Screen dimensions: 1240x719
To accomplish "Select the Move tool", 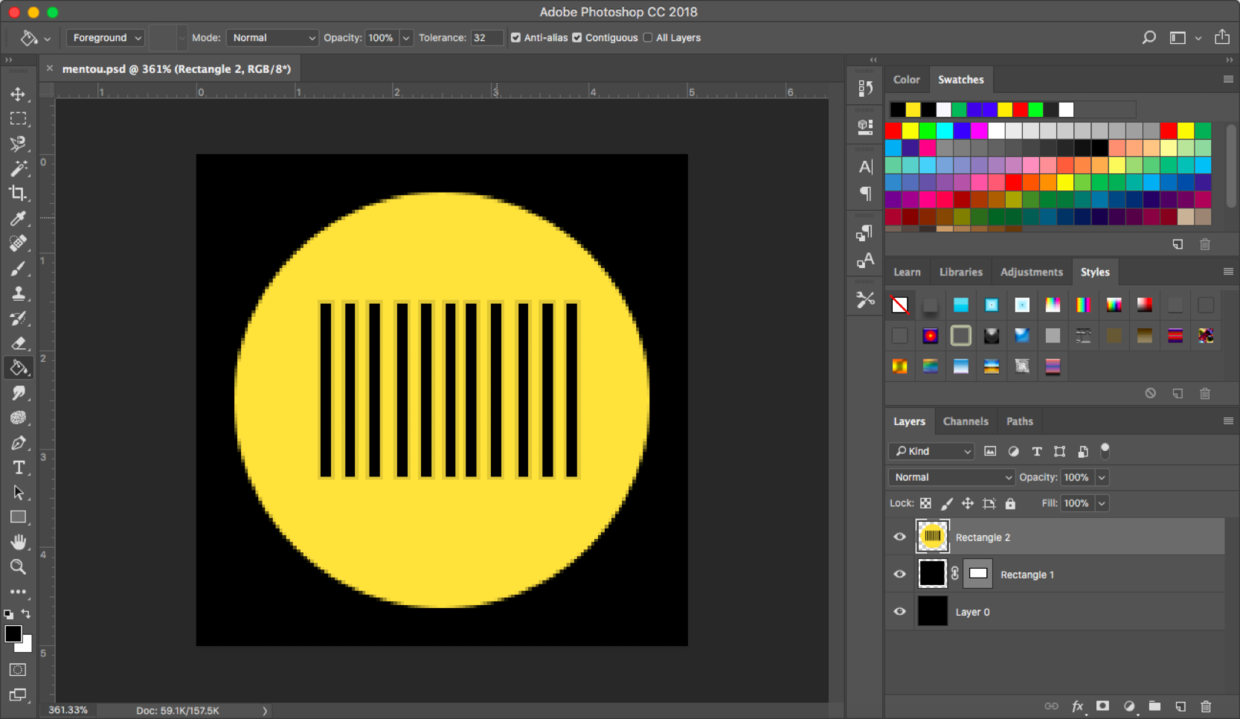I will (18, 94).
